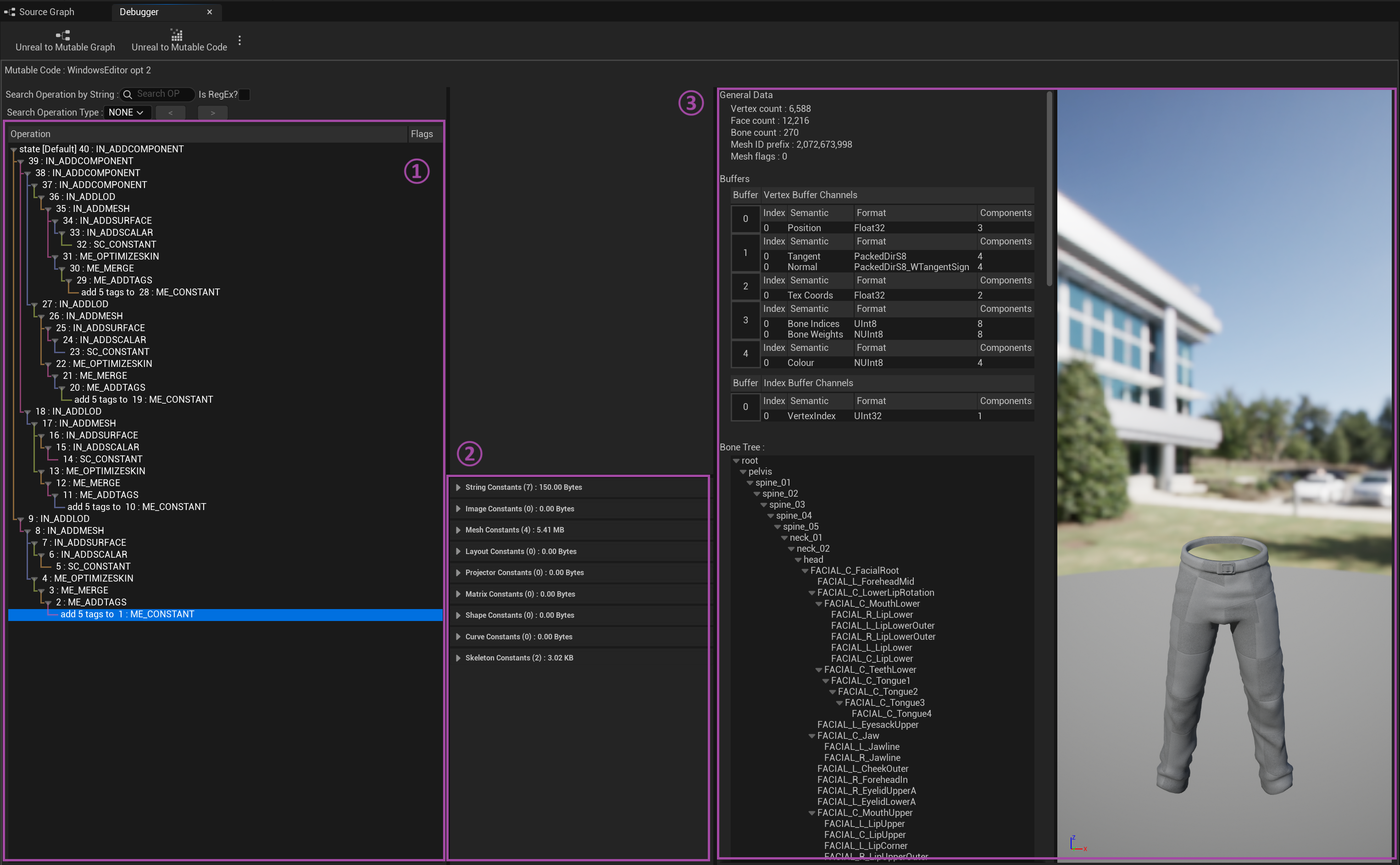Viewport: 1400px width, 865px height.
Task: Click the VertexIndex semantic cell
Action: pyautogui.click(x=811, y=416)
